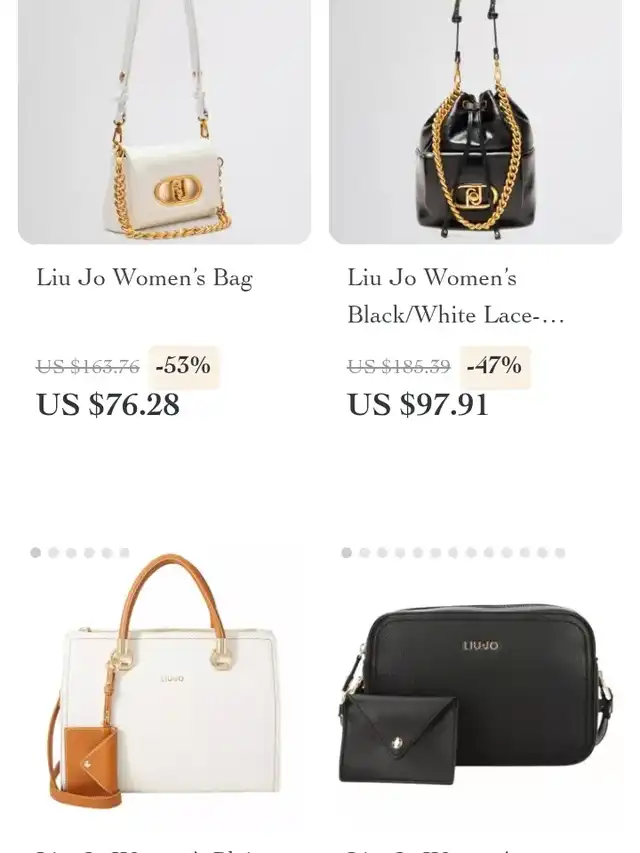Select last carousel dot above white tote
The height and width of the screenshot is (853, 640).
tap(125, 553)
